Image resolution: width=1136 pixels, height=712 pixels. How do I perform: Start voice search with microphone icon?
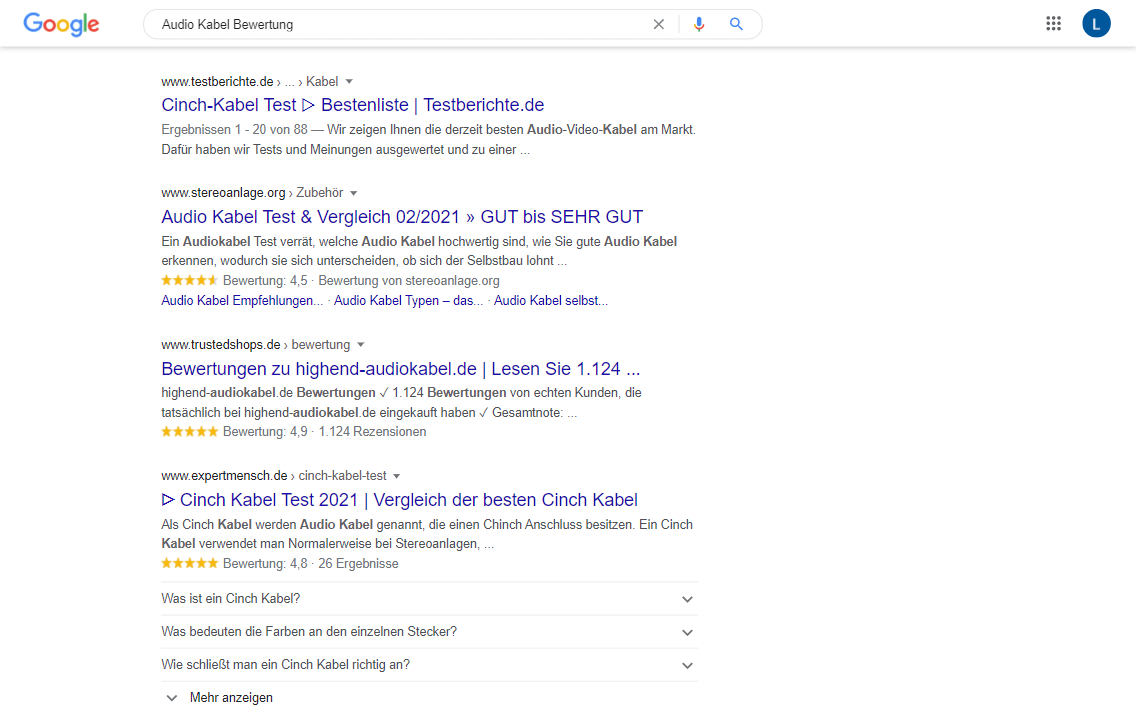699,24
